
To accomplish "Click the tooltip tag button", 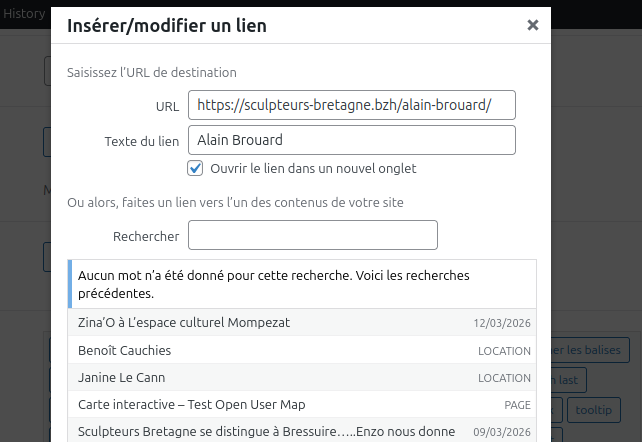I will (x=594, y=410).
